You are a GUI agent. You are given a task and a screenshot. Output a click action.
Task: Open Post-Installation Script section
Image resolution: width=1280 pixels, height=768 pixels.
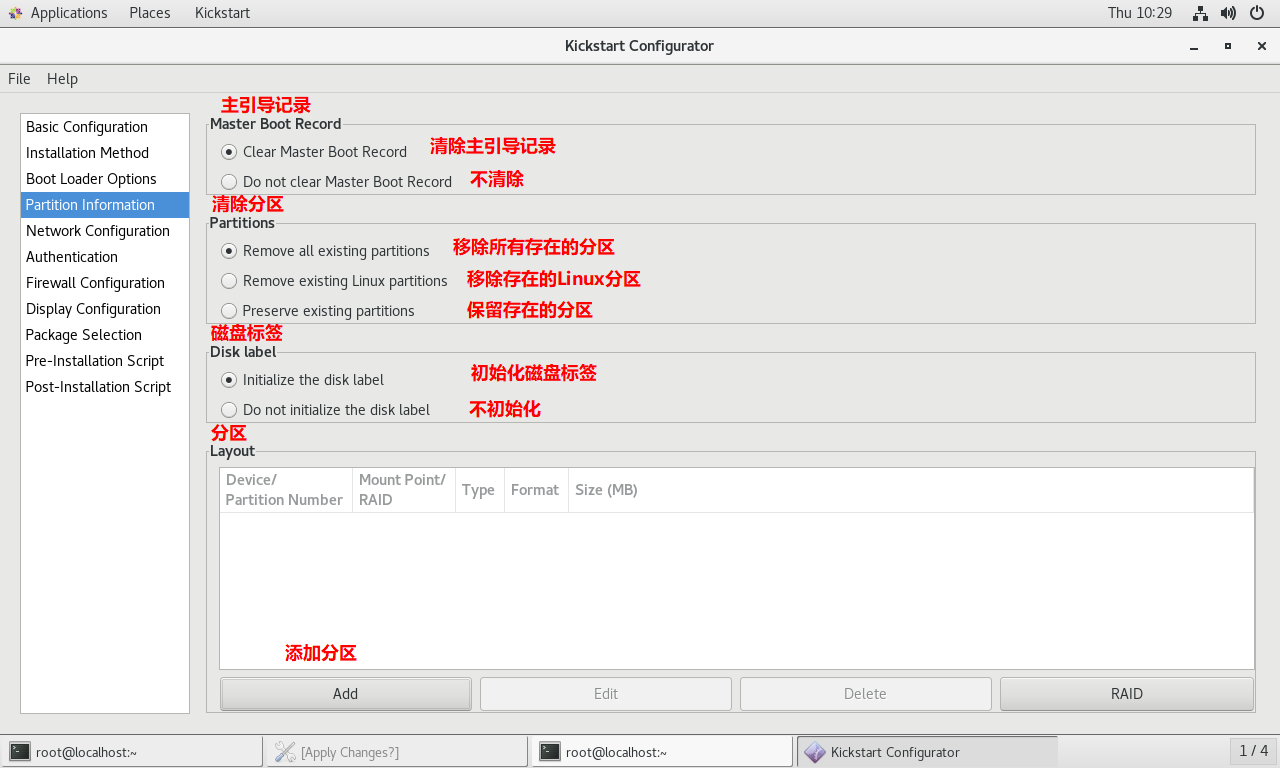pyautogui.click(x=105, y=387)
